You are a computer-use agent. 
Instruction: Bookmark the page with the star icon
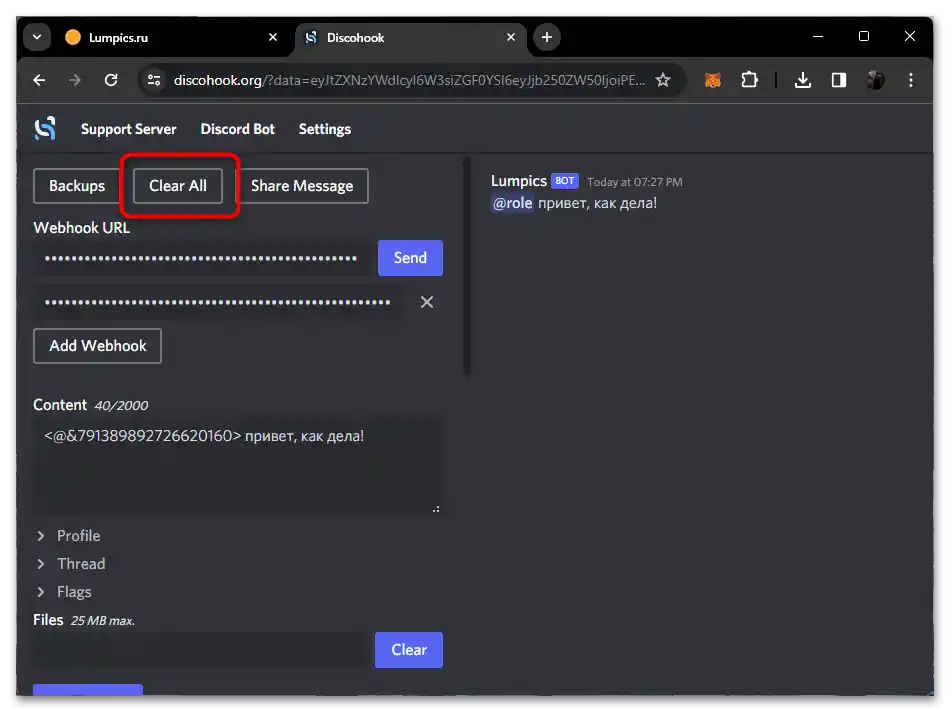(663, 80)
